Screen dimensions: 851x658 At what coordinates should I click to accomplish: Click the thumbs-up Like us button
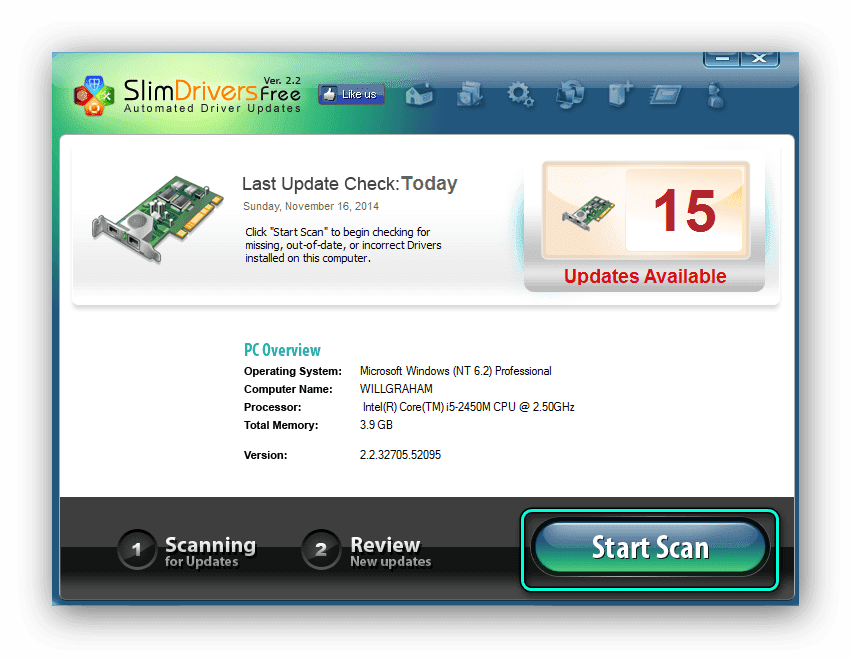pyautogui.click(x=352, y=94)
